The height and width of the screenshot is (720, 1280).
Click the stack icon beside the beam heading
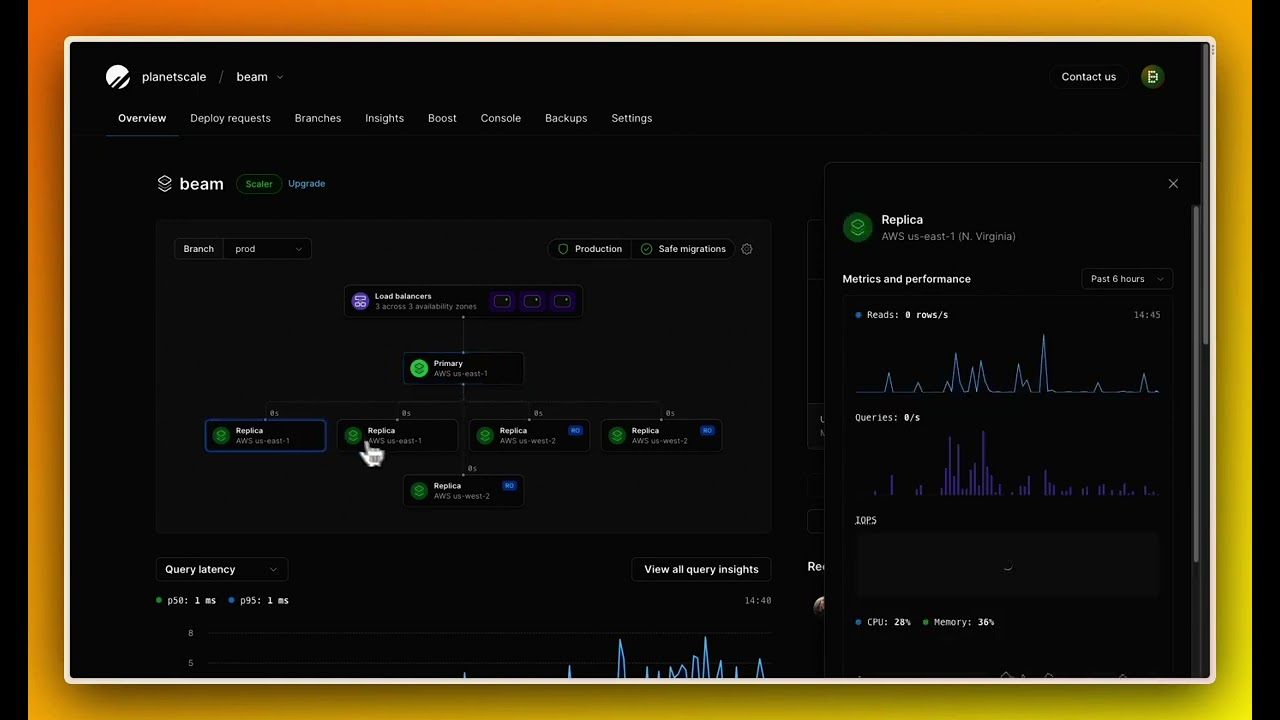pos(165,184)
